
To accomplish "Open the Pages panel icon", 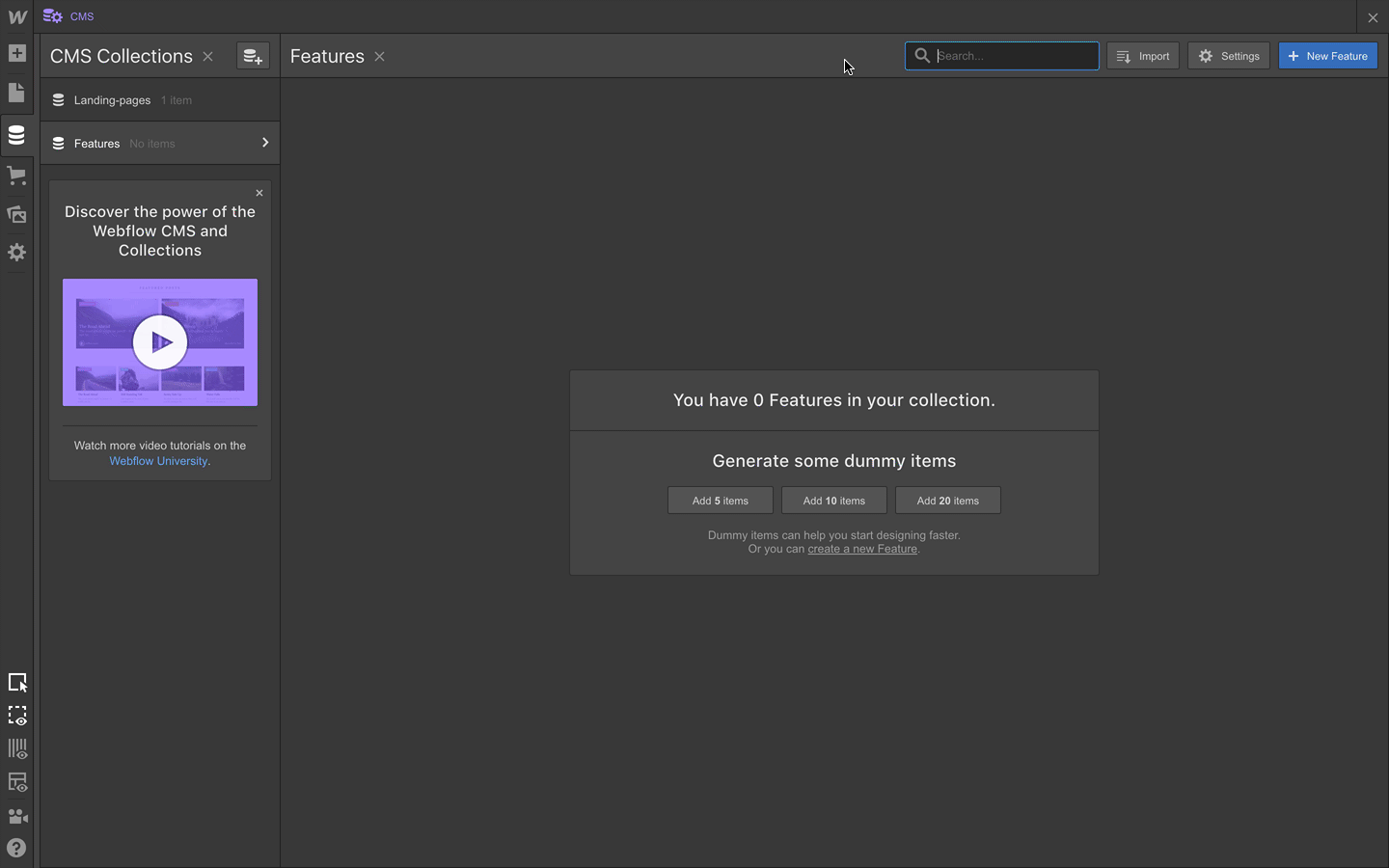I will pos(16,93).
